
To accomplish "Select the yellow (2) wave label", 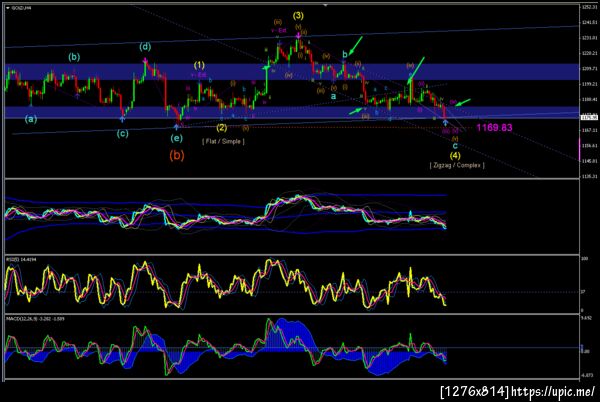I will click(222, 127).
